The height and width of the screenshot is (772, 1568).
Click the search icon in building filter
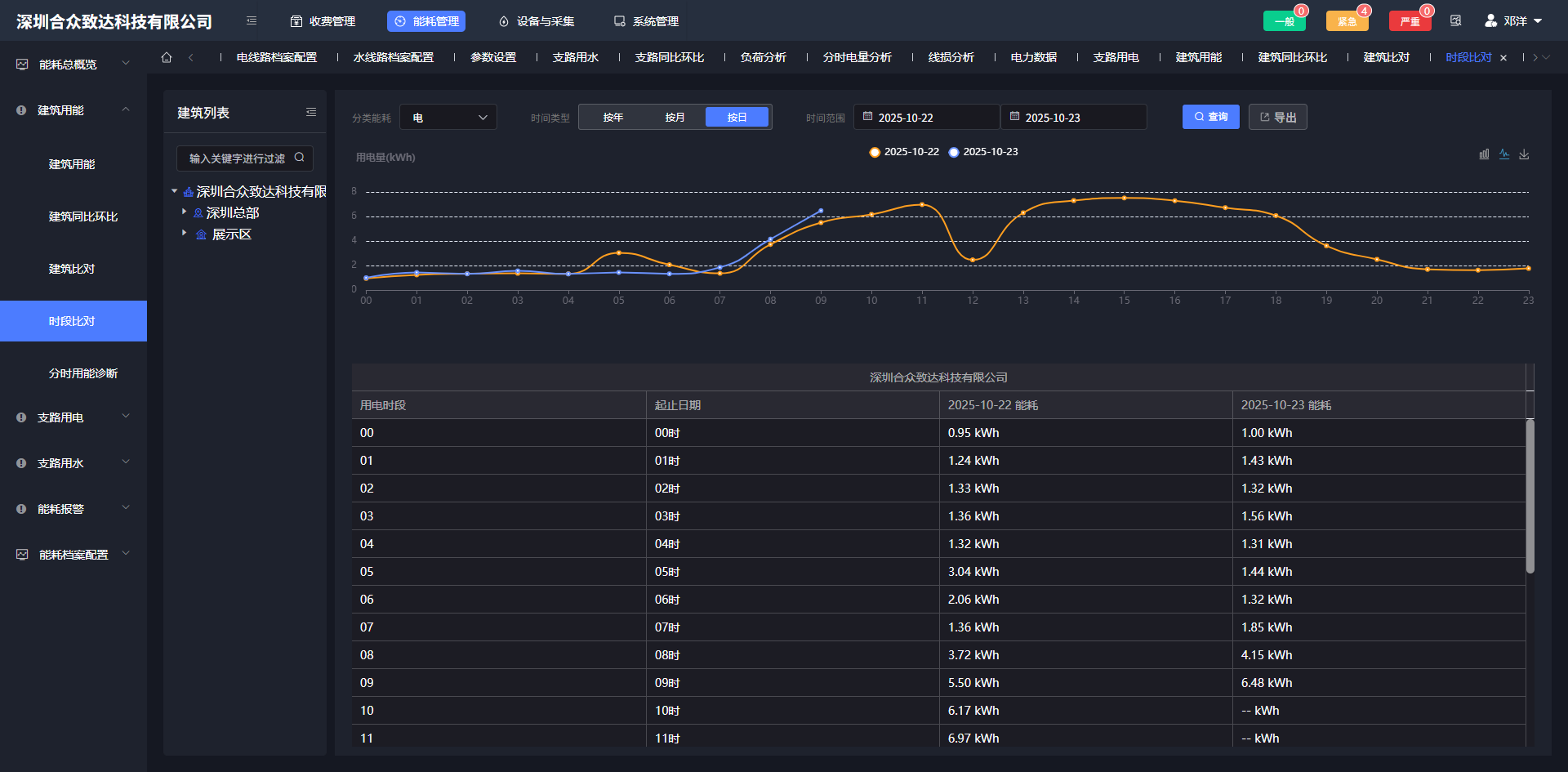tap(300, 158)
